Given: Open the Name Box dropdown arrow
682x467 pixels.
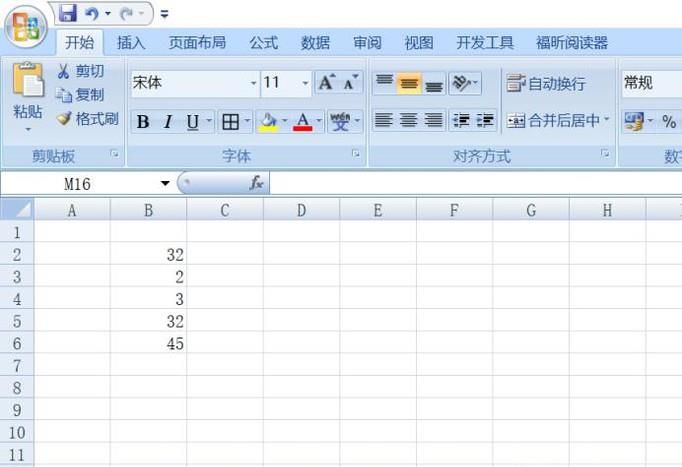Looking at the screenshot, I should coord(165,183).
